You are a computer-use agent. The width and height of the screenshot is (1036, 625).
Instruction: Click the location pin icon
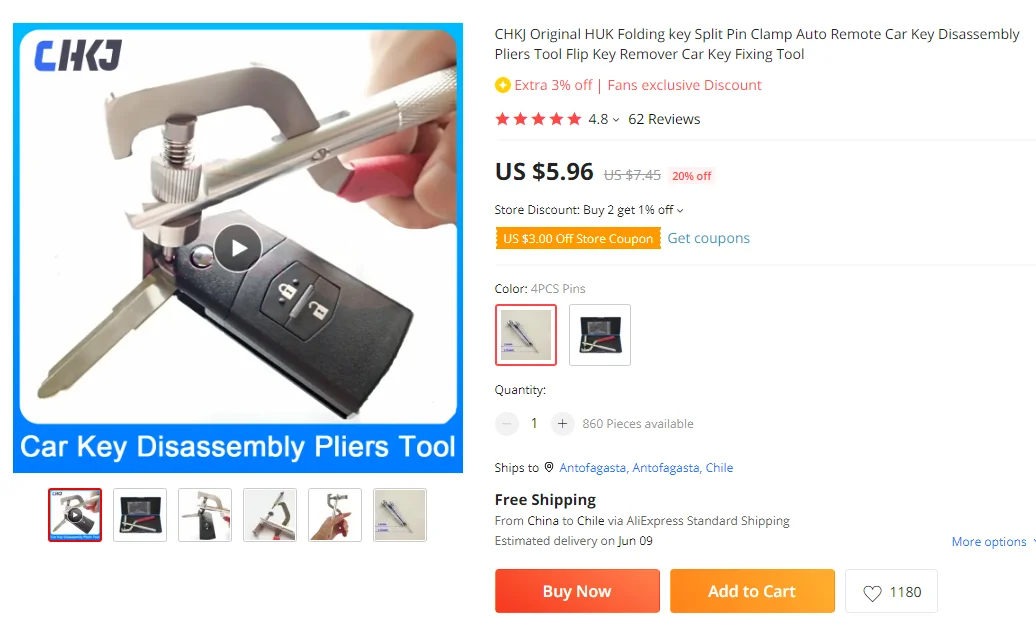pos(548,467)
